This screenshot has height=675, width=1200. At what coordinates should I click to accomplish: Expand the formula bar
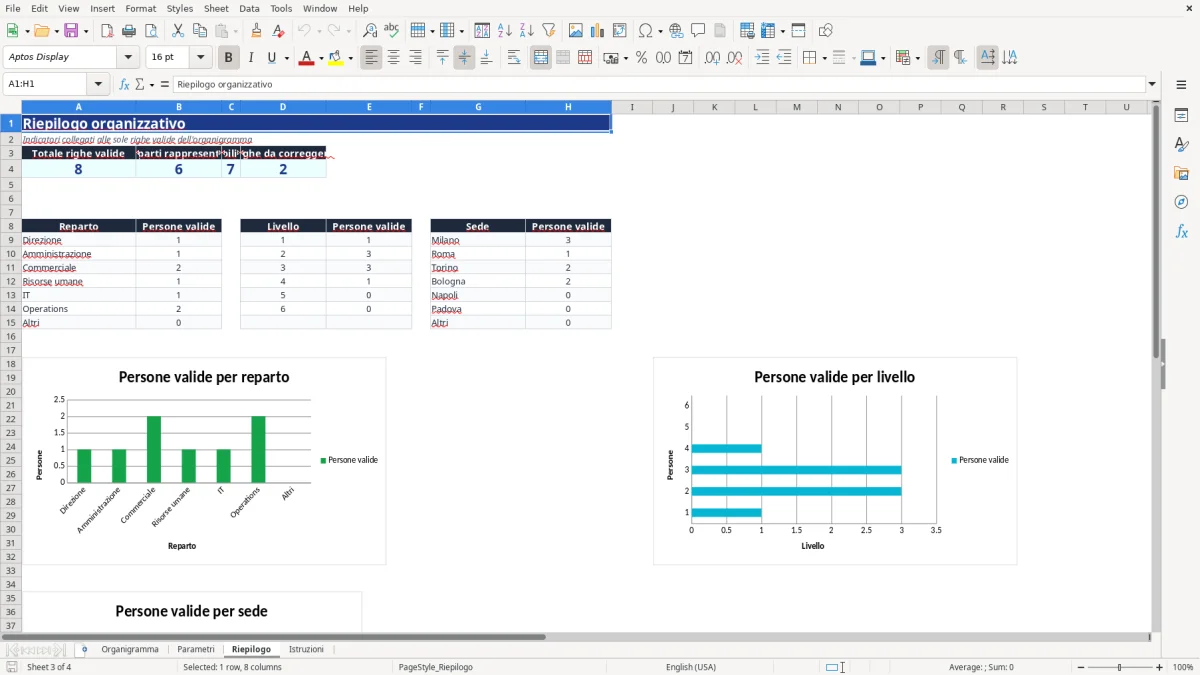point(1152,84)
